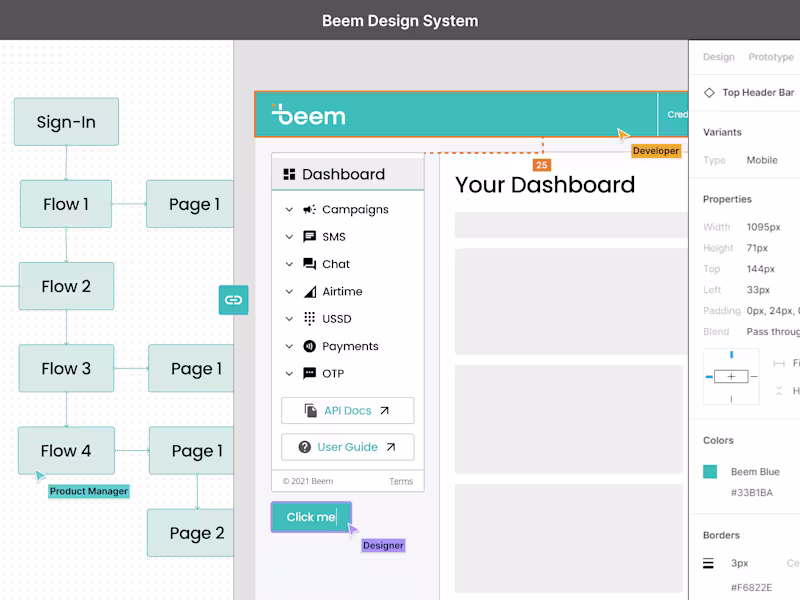Click the border stroke weight icon
This screenshot has width=800, height=600.
708,564
